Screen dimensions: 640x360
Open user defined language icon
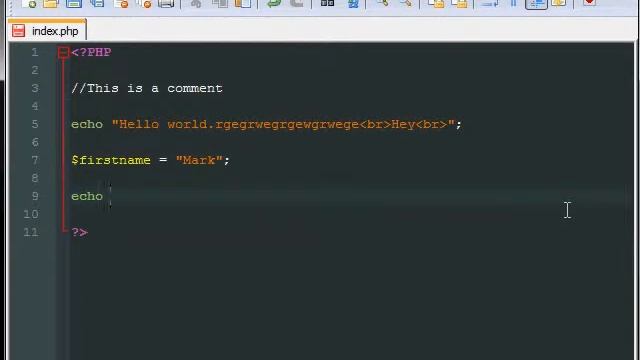[558, 3]
